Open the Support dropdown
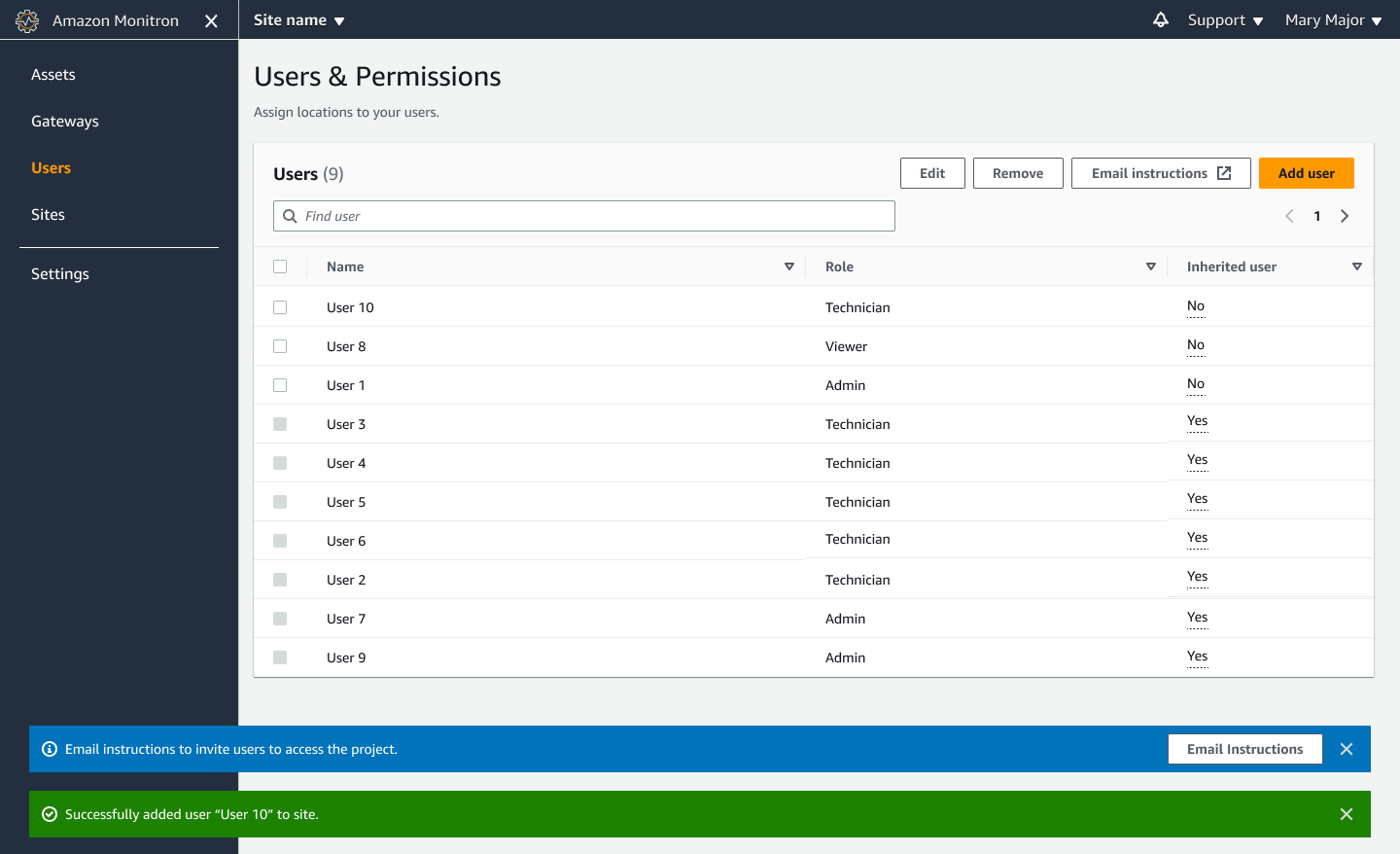 tap(1224, 19)
